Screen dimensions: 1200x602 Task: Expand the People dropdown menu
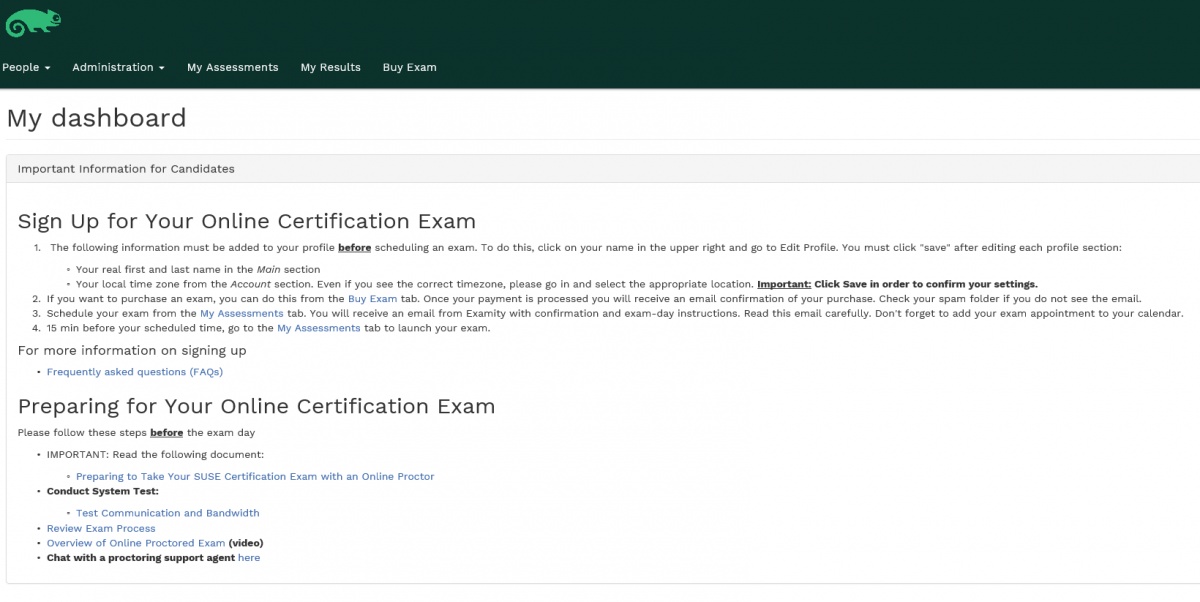point(26,67)
